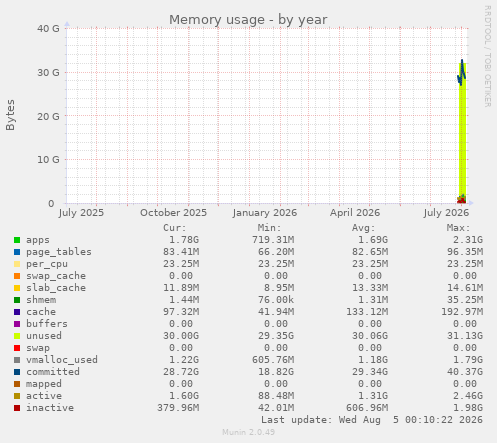Click the 'Cur:' column header
Screen dimensions: 497x443
174,228
